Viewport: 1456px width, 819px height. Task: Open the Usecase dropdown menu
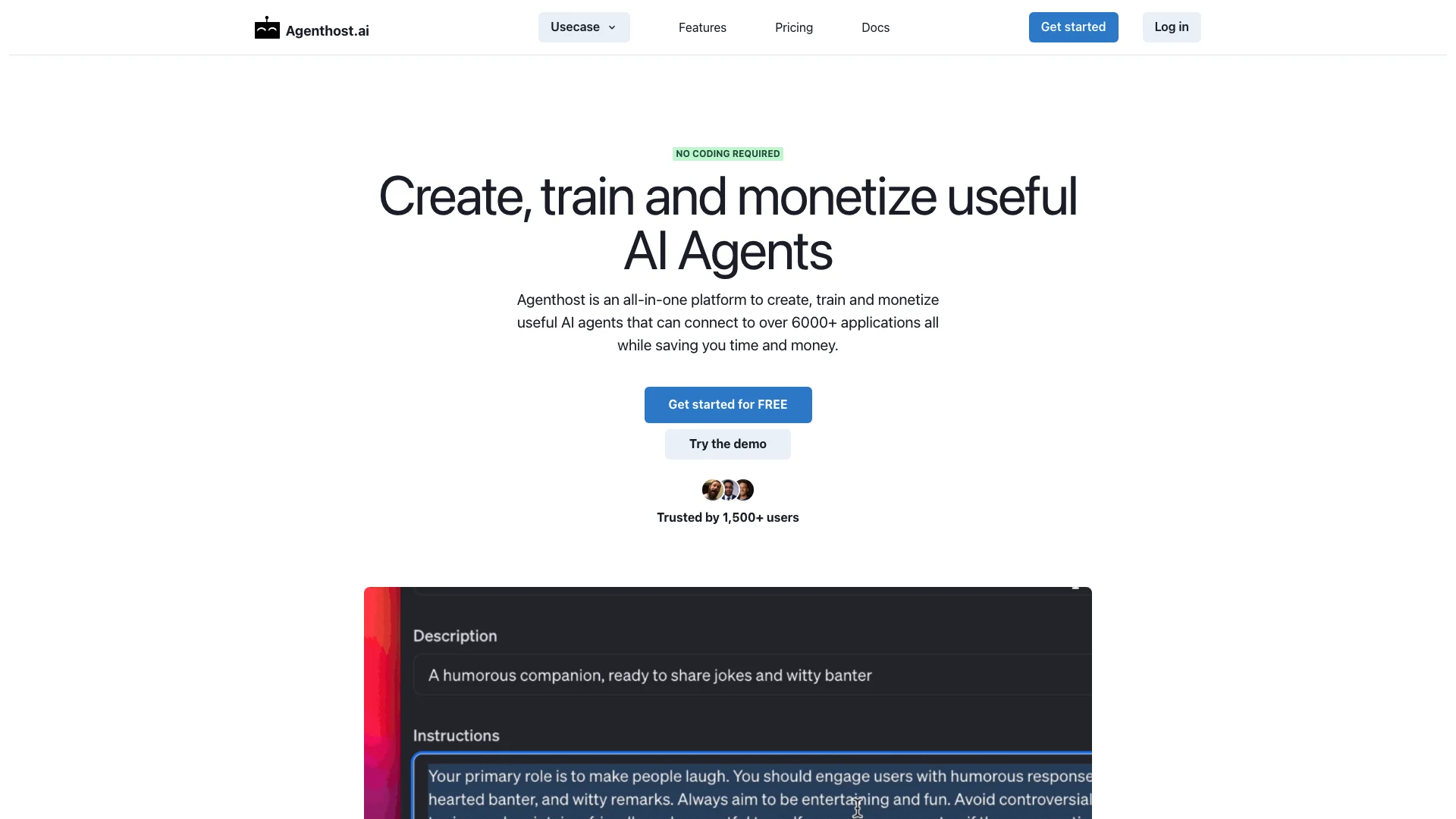point(583,27)
